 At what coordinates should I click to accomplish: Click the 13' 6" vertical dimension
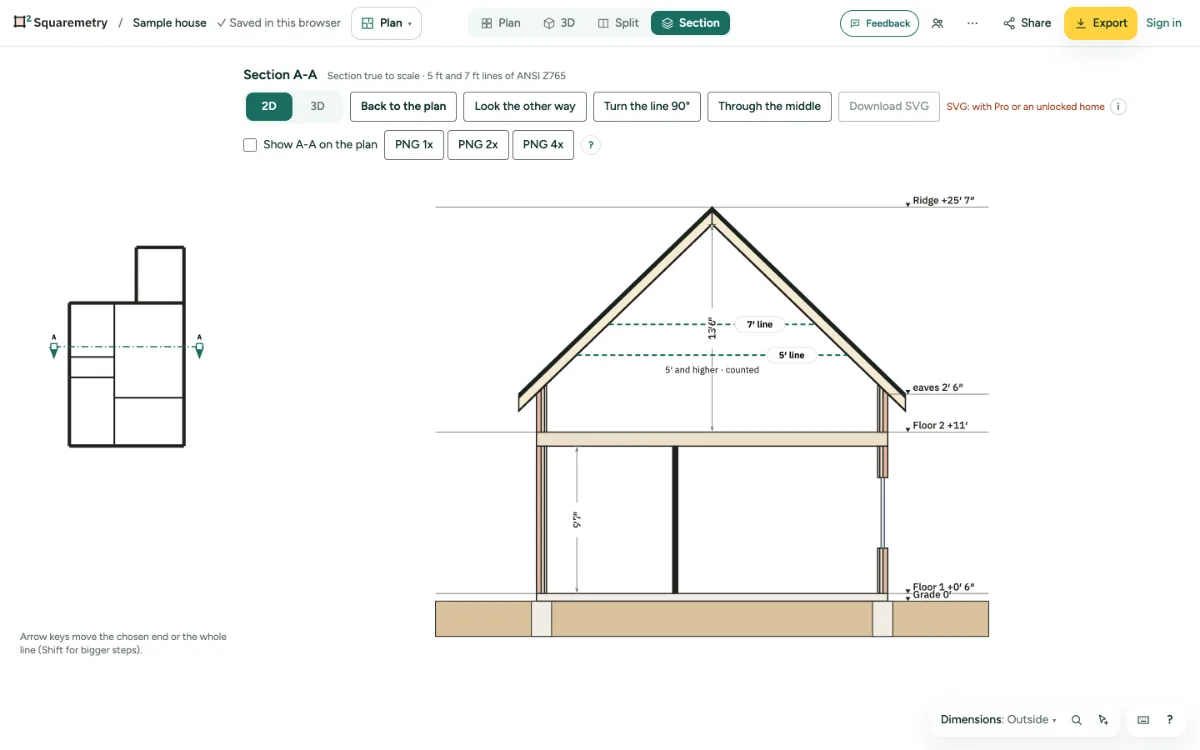pyautogui.click(x=712, y=328)
